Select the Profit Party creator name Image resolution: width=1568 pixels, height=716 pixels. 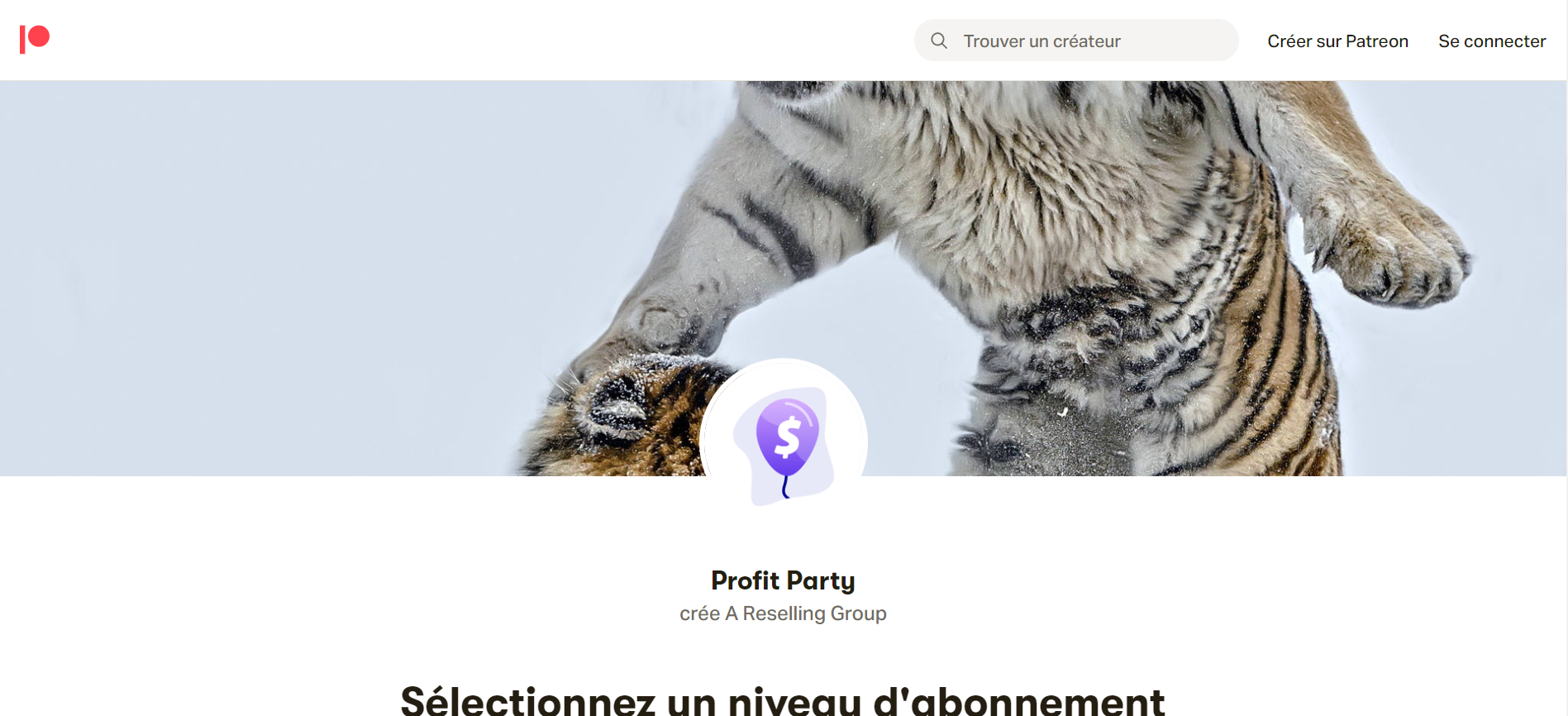[x=783, y=580]
